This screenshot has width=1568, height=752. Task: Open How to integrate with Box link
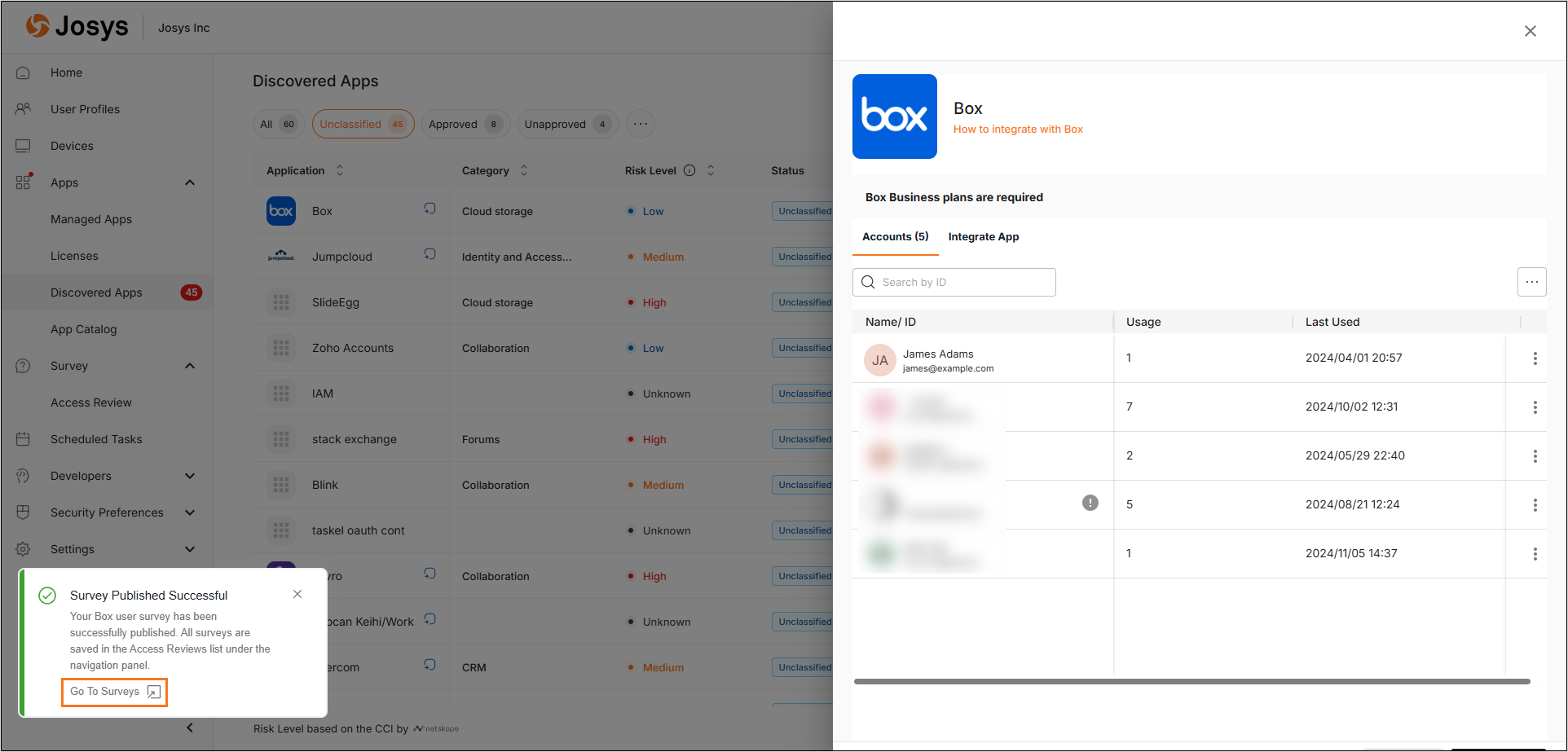coord(1018,129)
